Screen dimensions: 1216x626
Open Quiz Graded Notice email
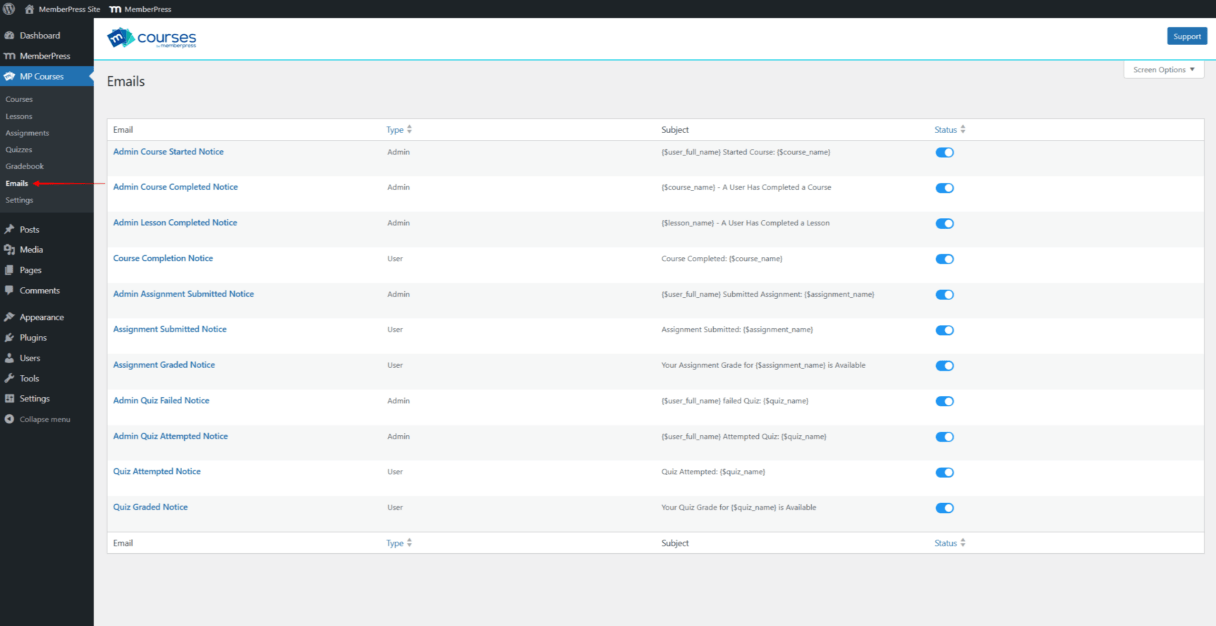150,507
